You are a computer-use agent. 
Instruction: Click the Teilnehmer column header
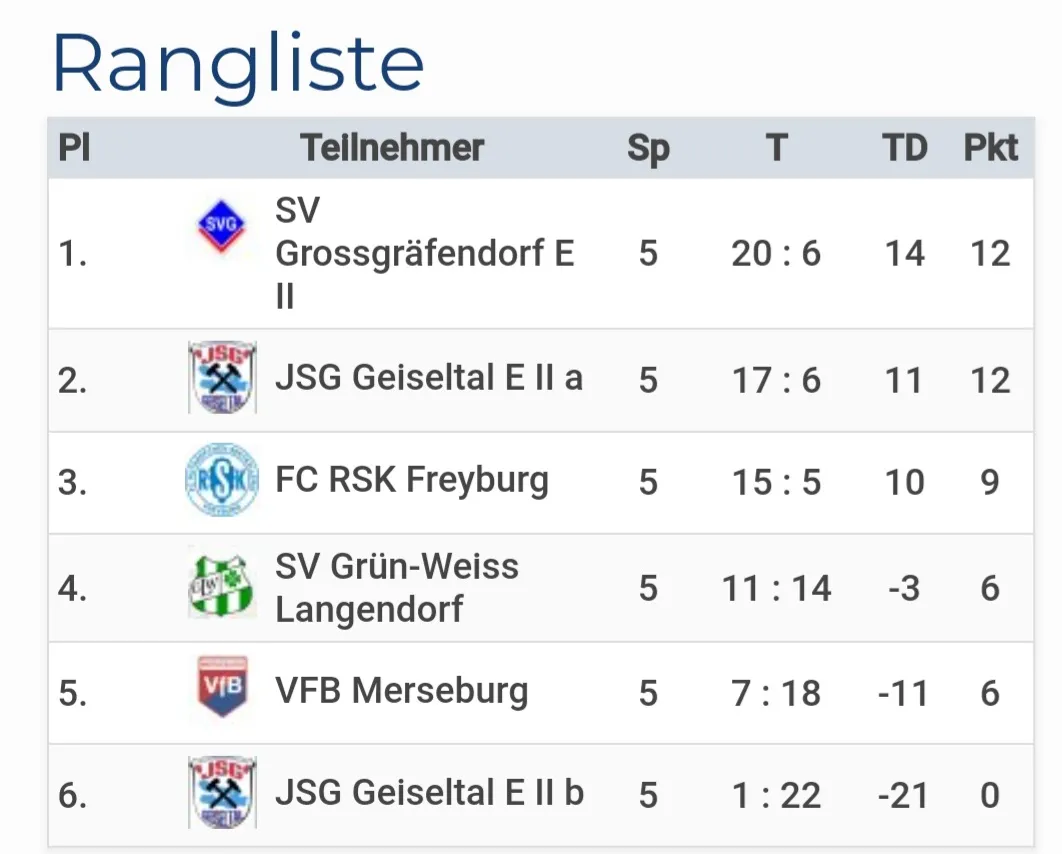392,148
